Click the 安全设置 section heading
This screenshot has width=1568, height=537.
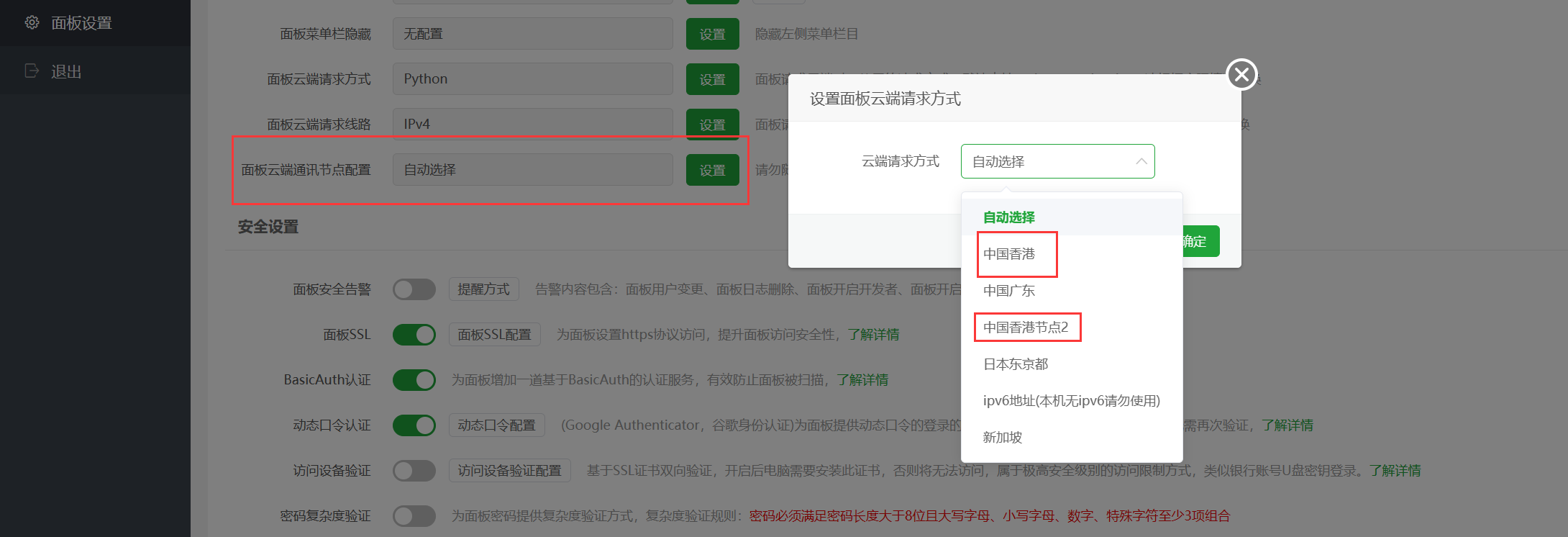[x=268, y=227]
